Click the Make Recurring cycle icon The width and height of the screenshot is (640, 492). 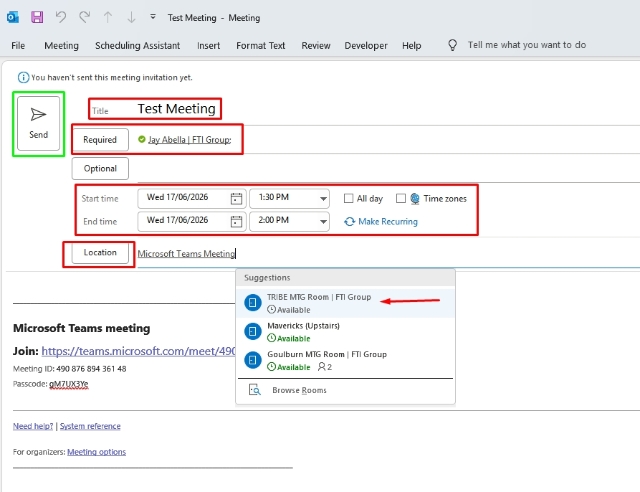pyautogui.click(x=349, y=221)
